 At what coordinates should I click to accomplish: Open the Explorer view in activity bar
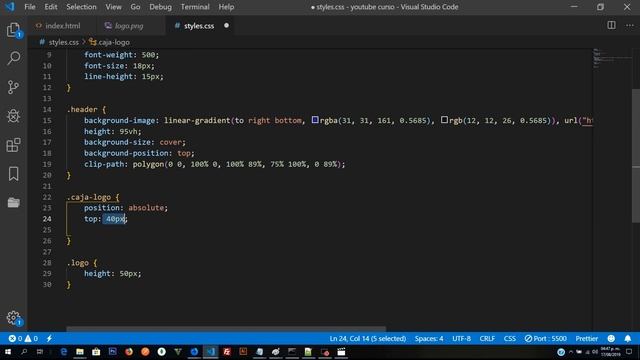point(13,30)
